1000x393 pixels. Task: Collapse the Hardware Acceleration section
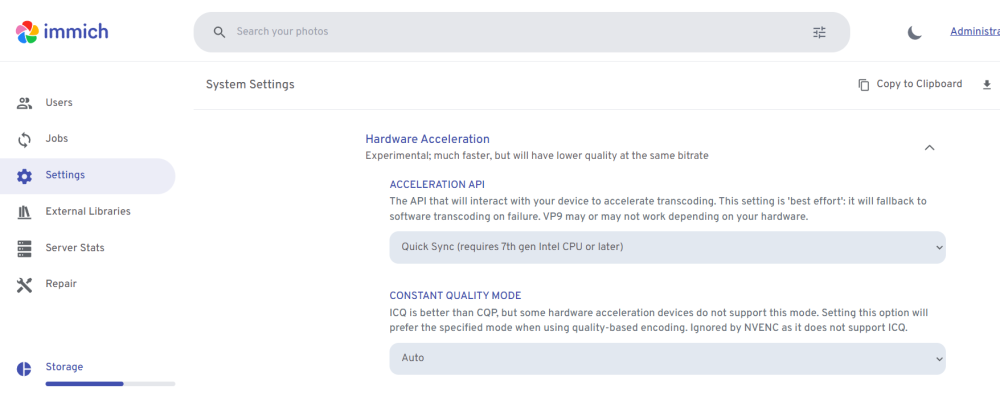coord(929,147)
